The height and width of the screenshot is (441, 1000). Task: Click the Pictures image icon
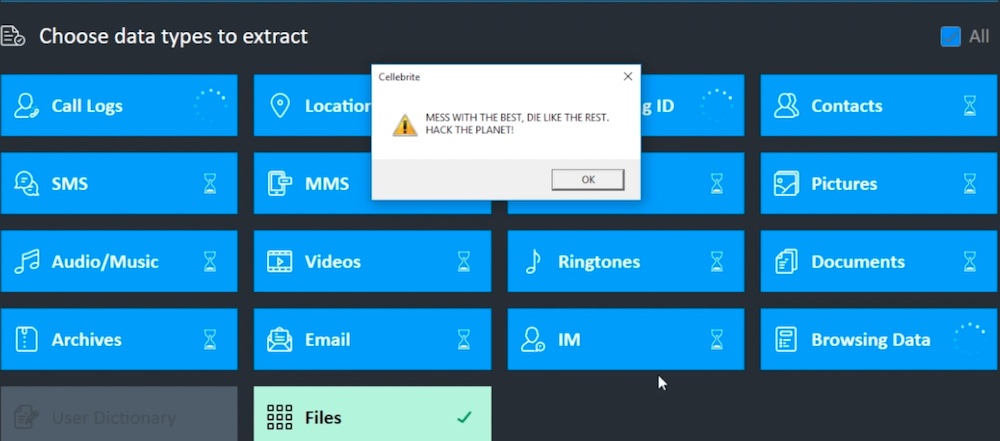[786, 184]
